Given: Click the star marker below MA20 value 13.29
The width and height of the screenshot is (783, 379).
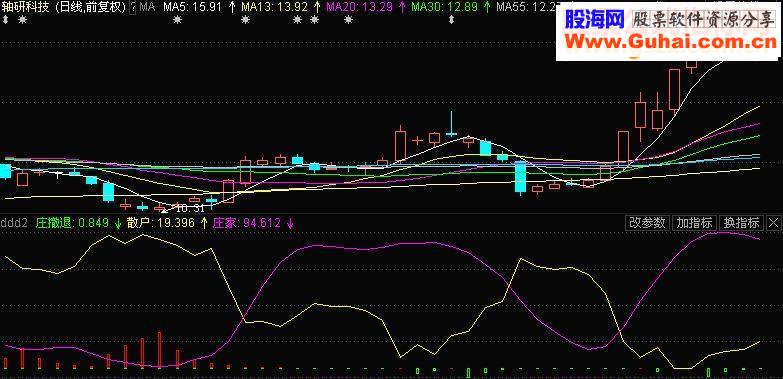Looking at the screenshot, I should tap(348, 20).
